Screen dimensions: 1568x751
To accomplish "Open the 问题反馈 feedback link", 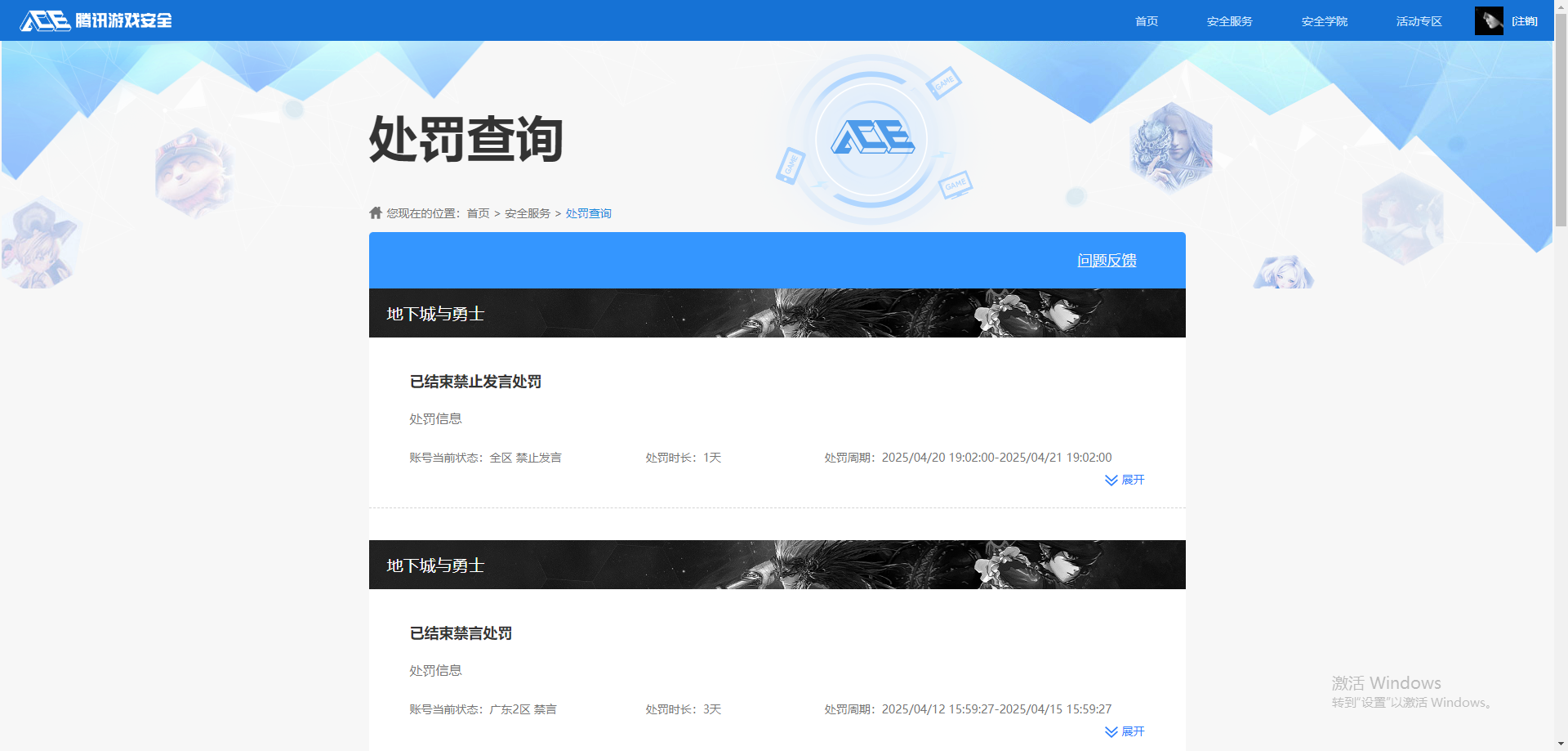I will click(1107, 260).
